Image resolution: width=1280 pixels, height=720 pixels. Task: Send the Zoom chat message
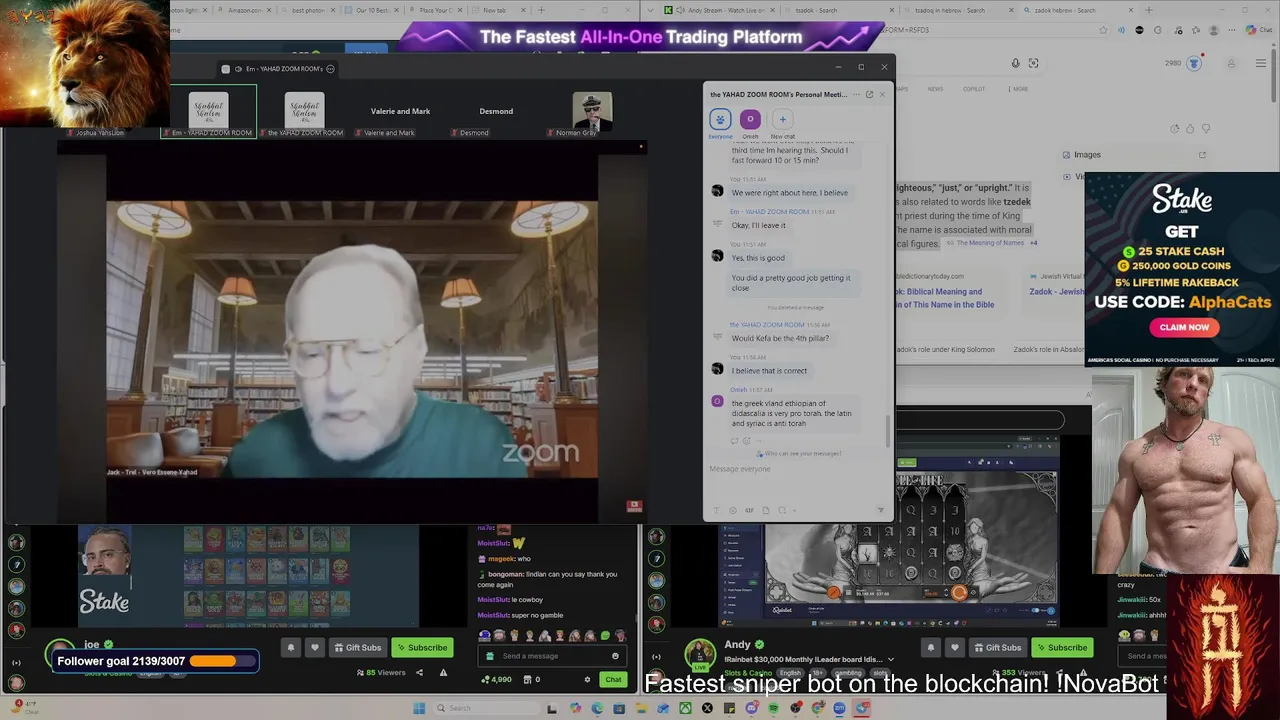point(880,510)
